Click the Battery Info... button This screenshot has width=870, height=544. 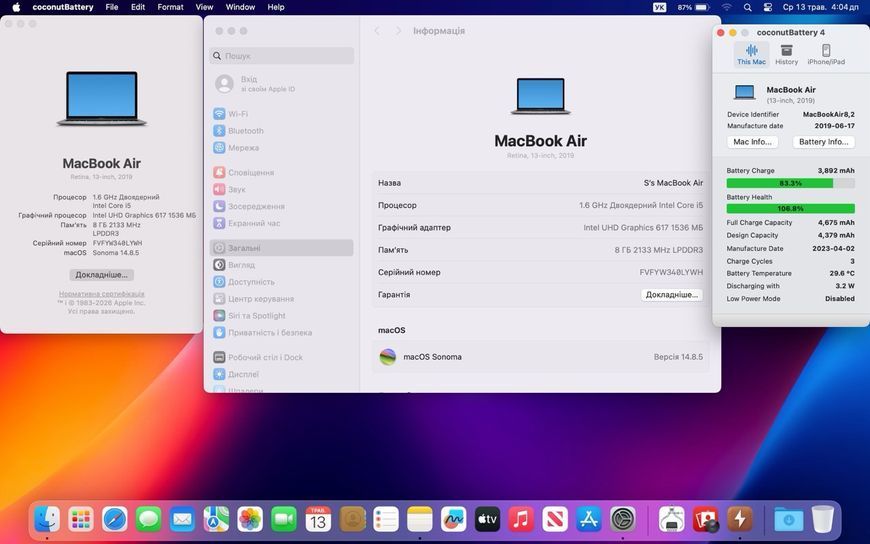[823, 142]
